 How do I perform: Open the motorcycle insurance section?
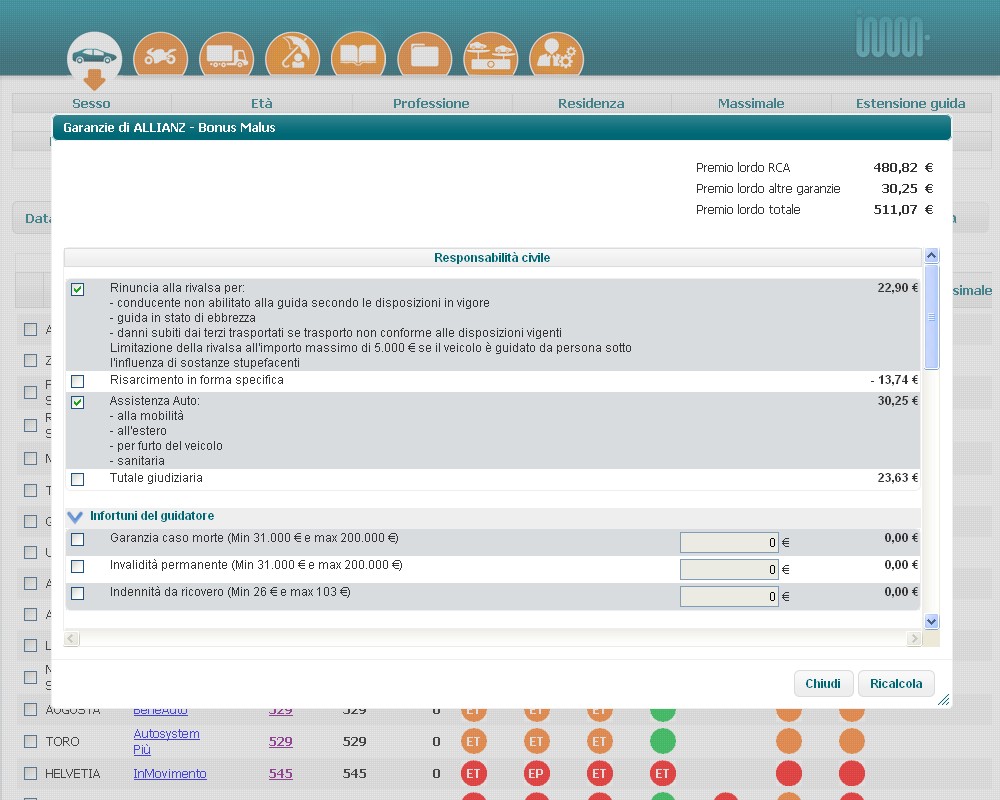tap(161, 57)
